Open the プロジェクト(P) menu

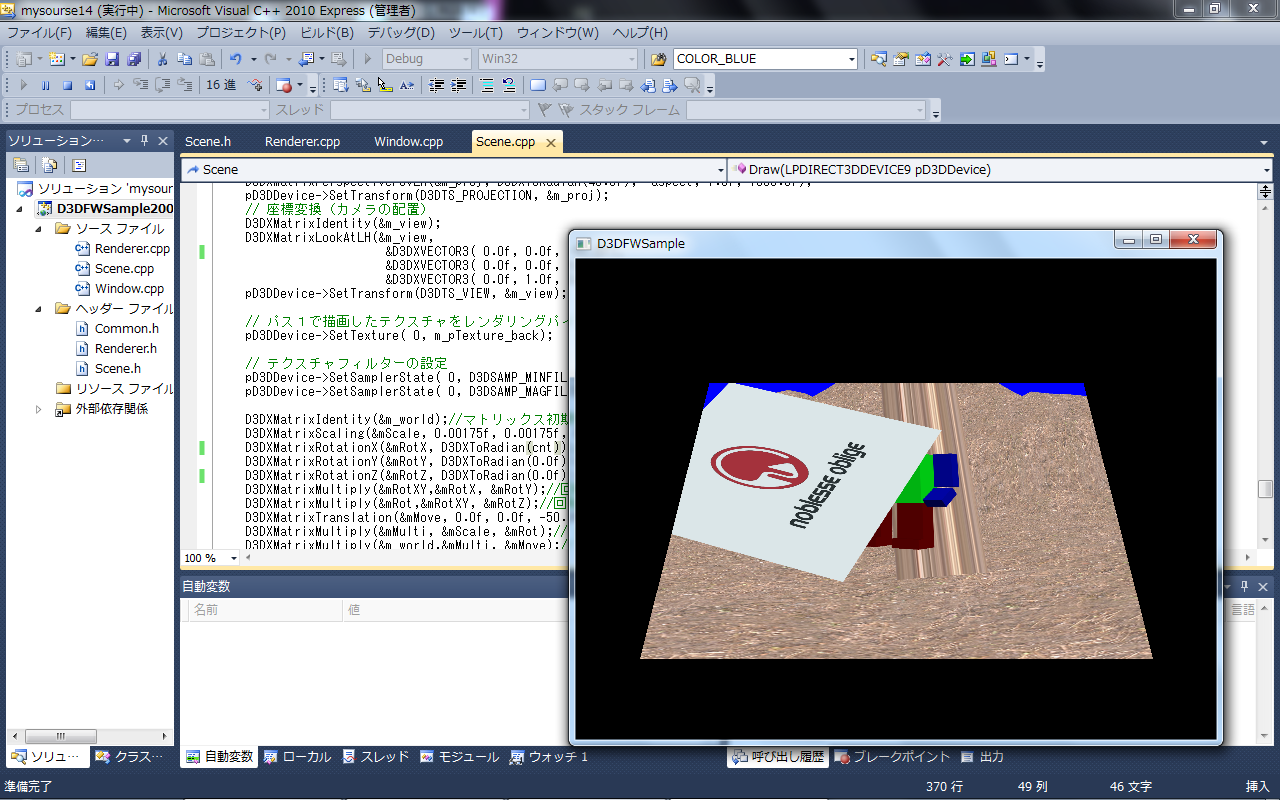click(x=242, y=33)
